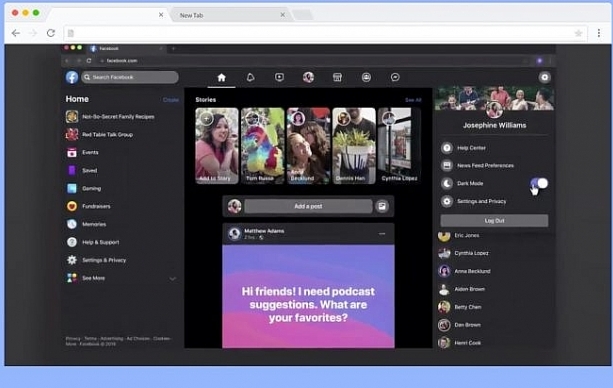Open chat with Cynthia Lopez contact
Image resolution: width=613 pixels, height=388 pixels.
[471, 253]
